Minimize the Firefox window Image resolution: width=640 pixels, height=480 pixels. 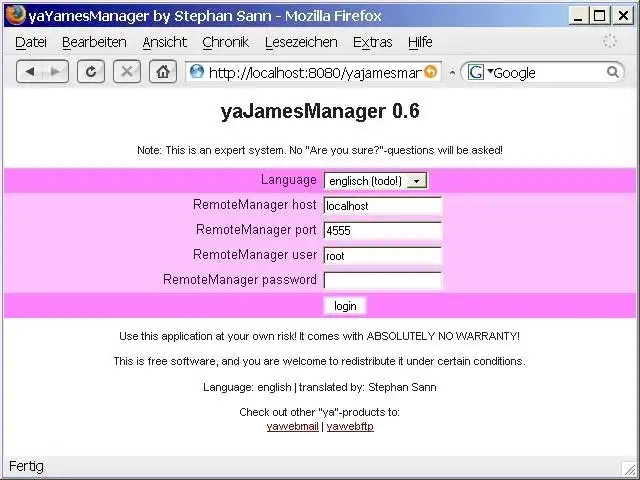(x=578, y=16)
